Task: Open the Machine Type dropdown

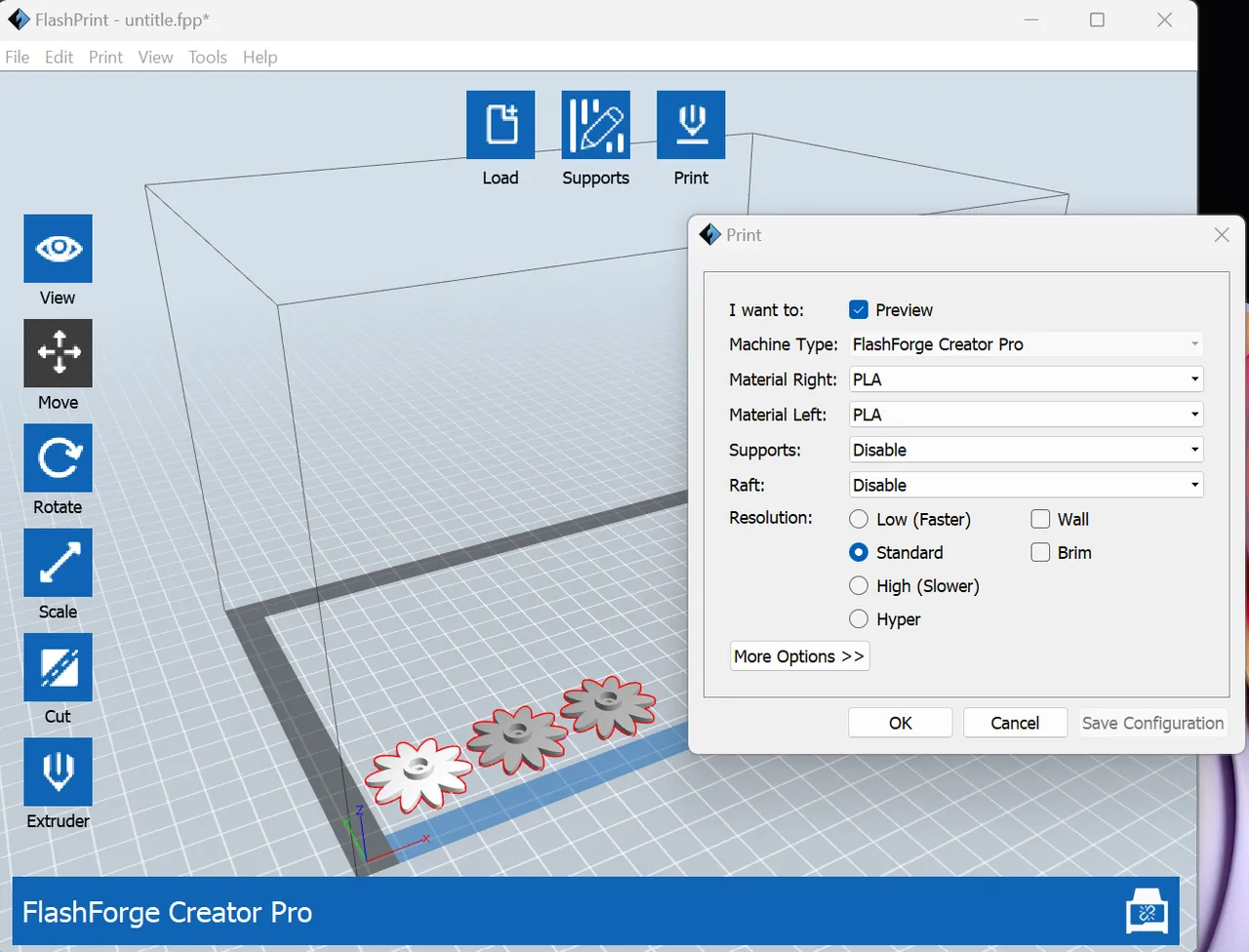Action: 1026,344
